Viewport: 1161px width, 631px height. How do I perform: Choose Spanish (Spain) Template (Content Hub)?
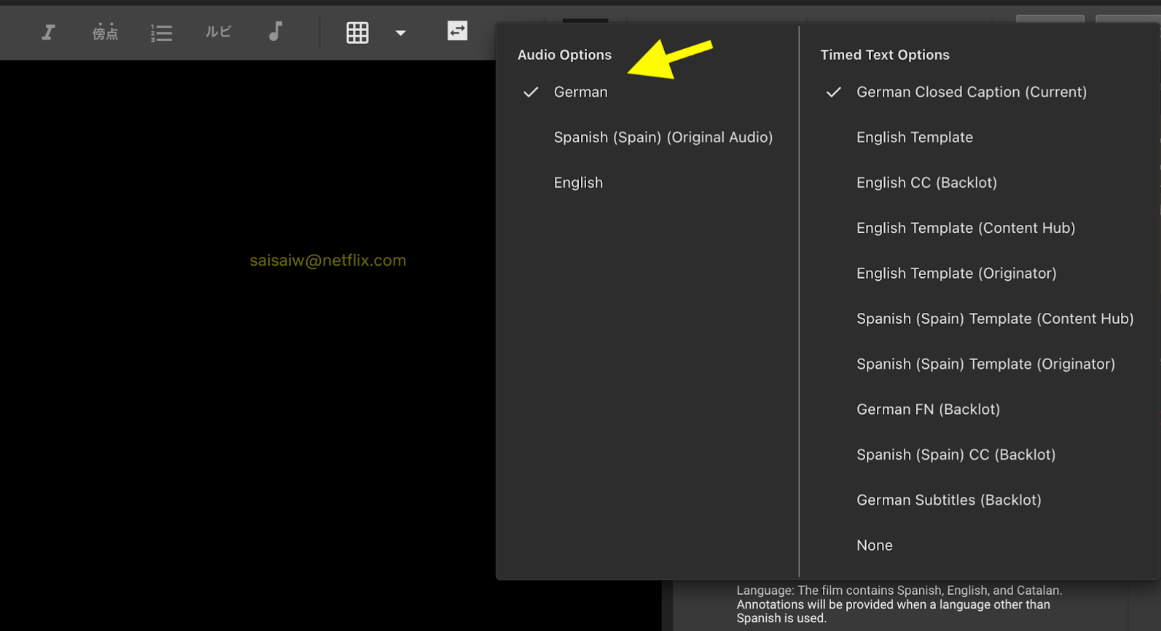coord(994,319)
